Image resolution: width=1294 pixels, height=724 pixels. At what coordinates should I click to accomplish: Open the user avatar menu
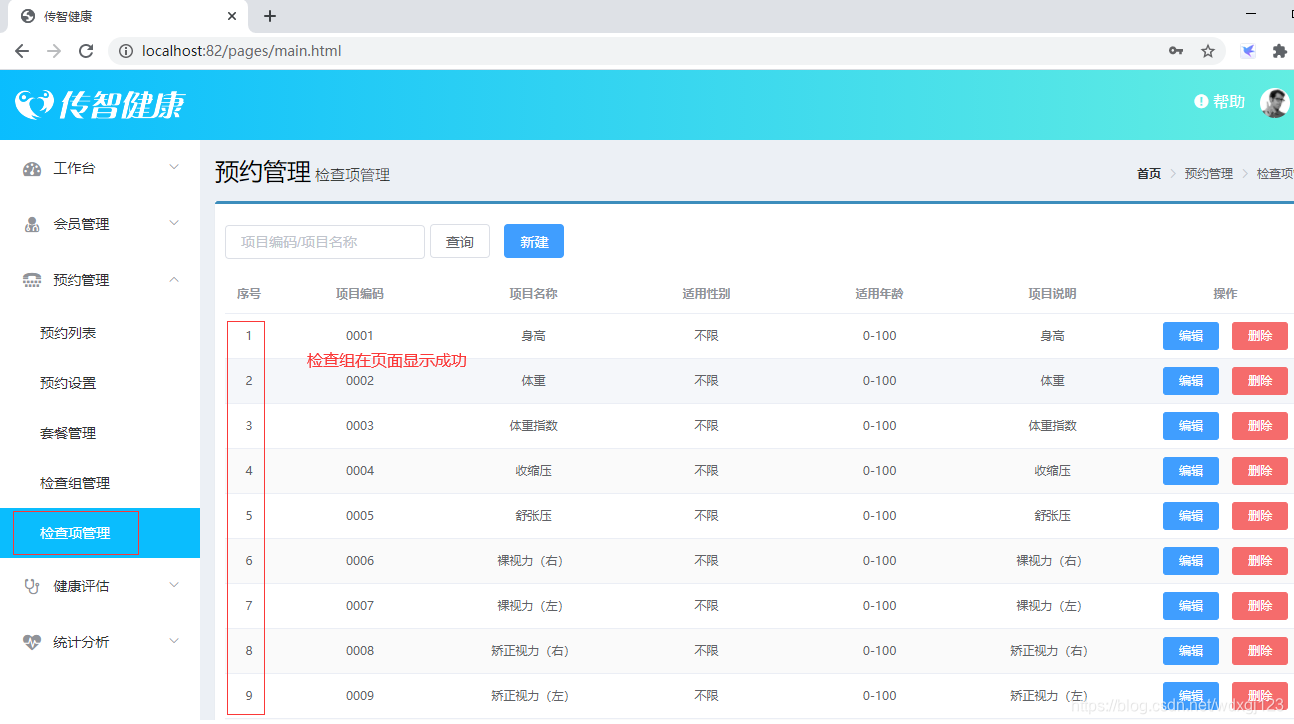pyautogui.click(x=1274, y=102)
